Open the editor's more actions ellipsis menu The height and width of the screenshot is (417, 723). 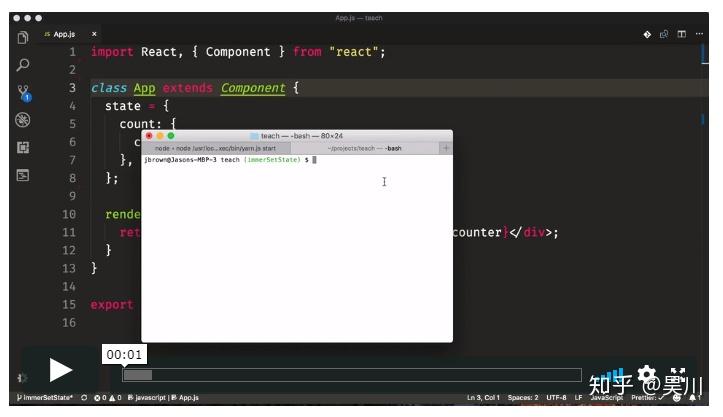699,34
